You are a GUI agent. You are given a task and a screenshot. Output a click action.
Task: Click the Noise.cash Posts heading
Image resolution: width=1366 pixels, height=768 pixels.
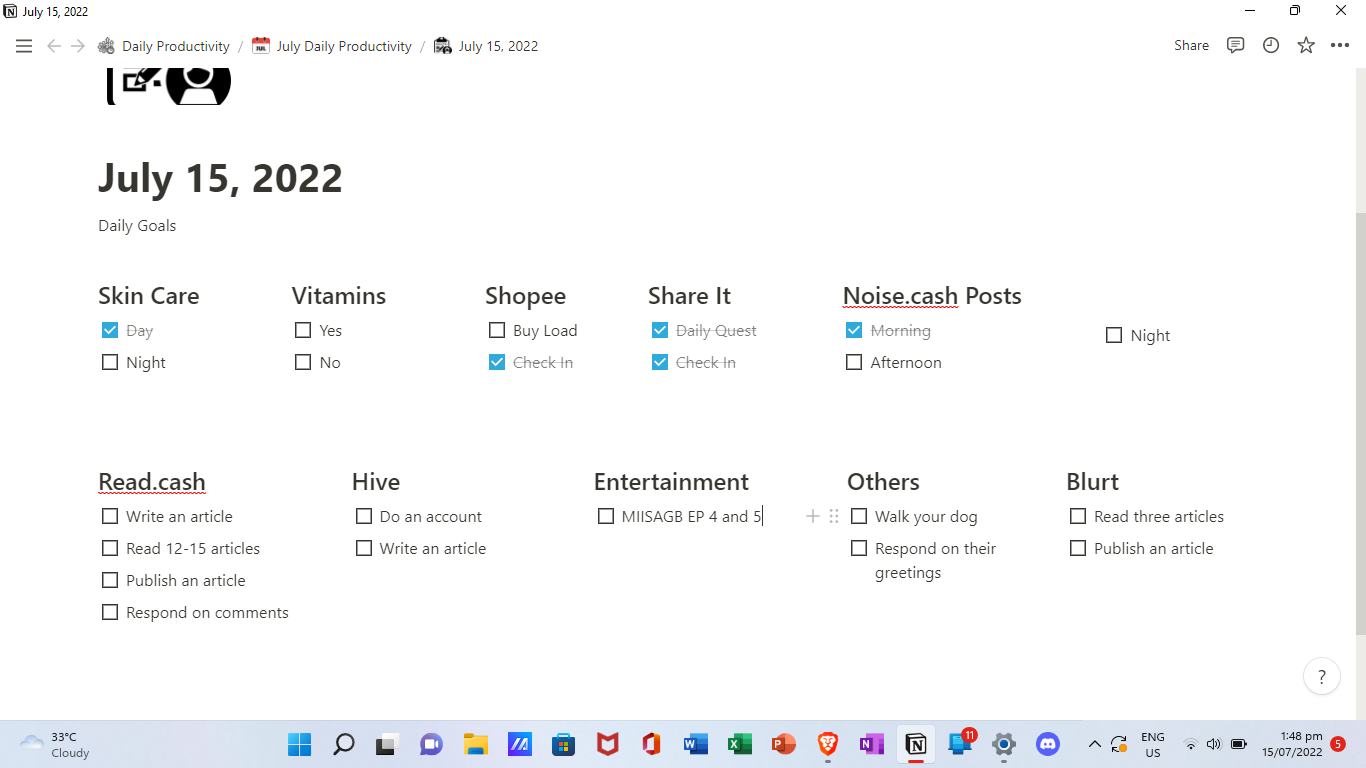click(x=932, y=296)
